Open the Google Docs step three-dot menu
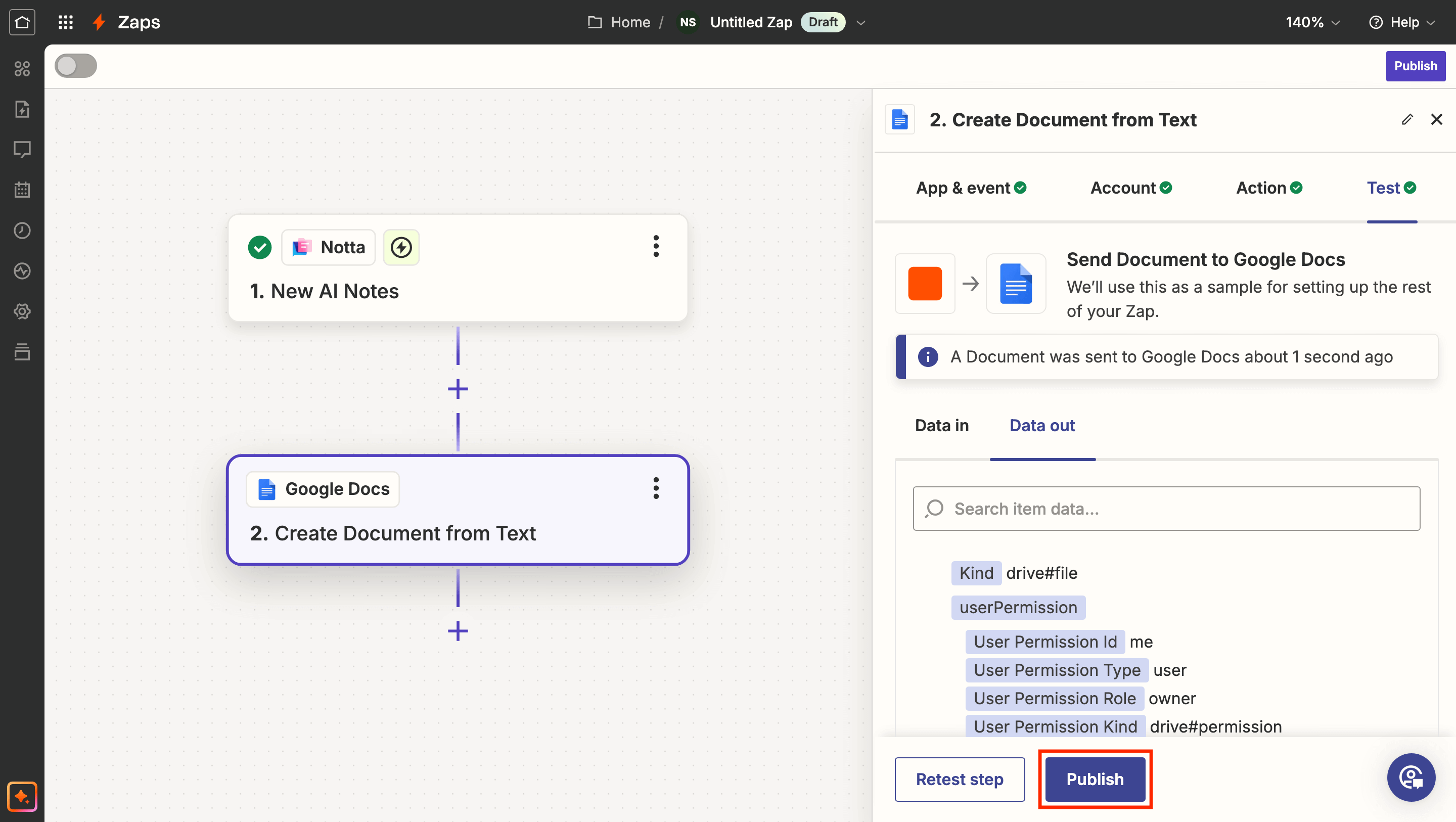Viewport: 1456px width, 822px height. point(656,488)
